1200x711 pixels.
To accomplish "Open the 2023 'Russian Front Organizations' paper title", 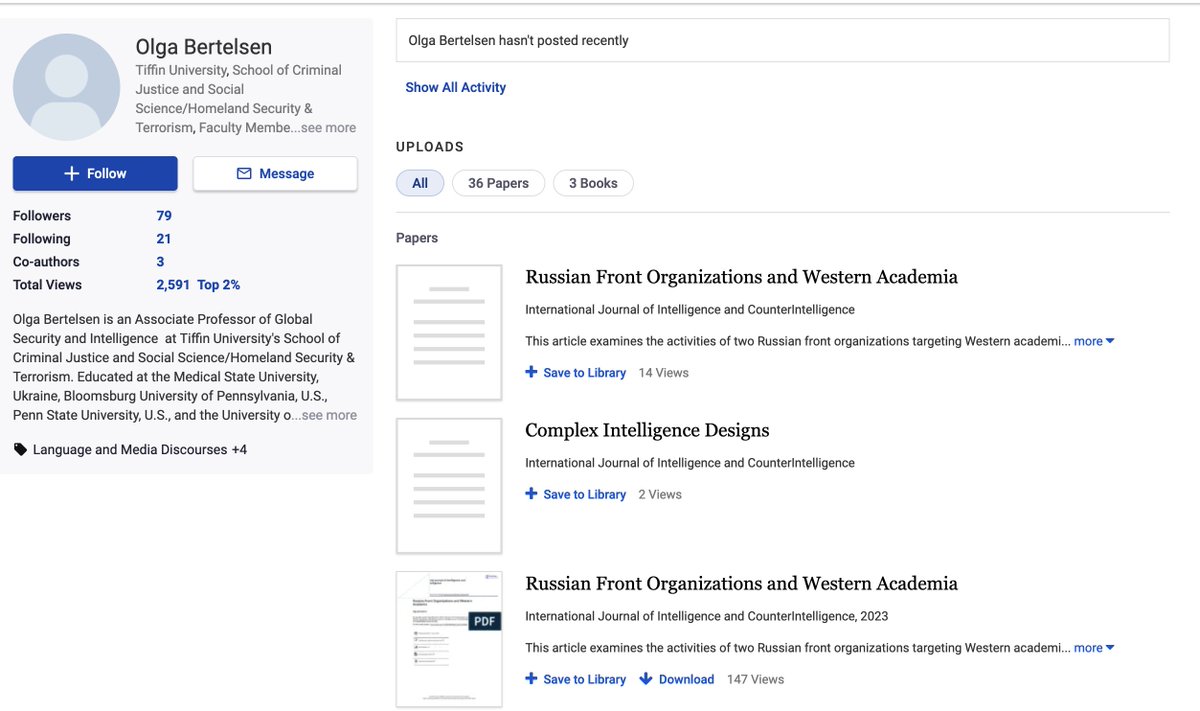I will 741,584.
